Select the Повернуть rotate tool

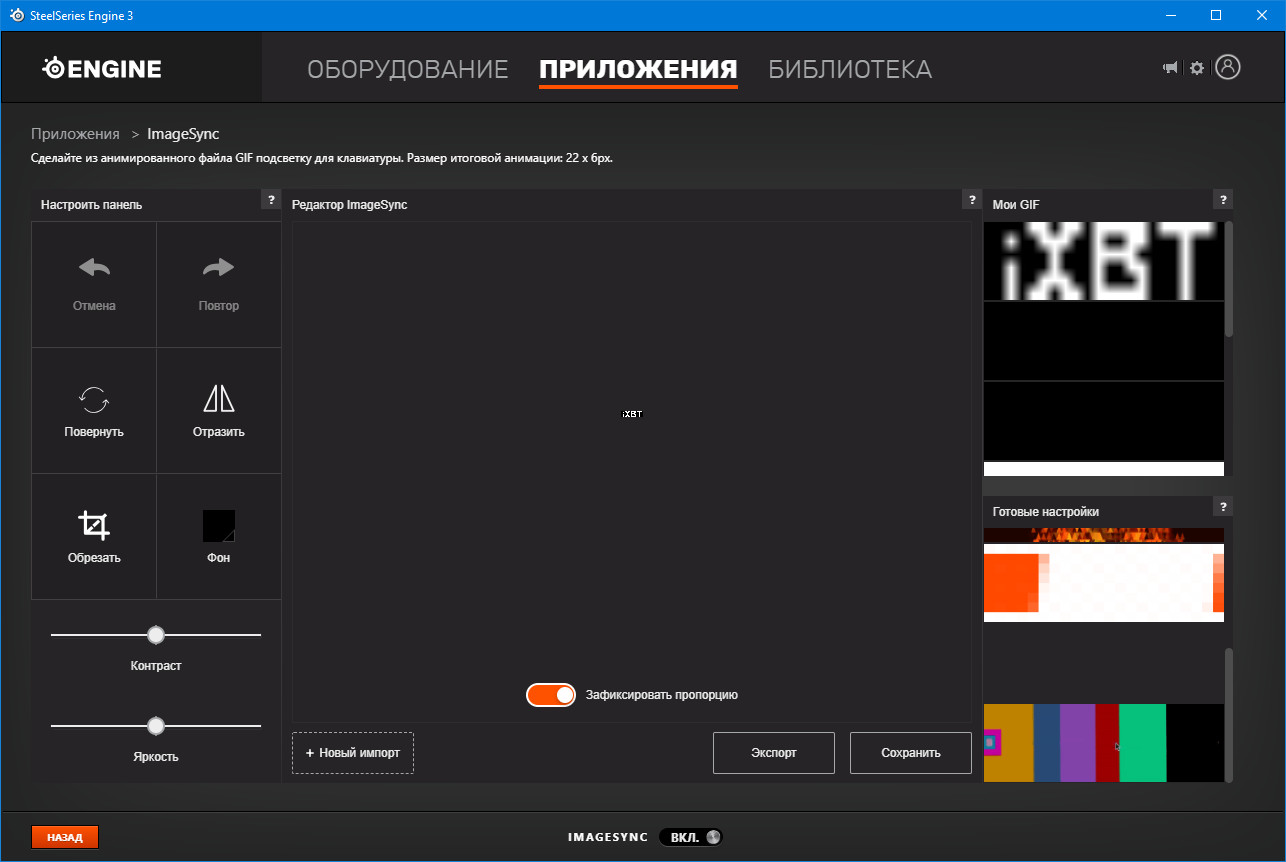pos(94,411)
